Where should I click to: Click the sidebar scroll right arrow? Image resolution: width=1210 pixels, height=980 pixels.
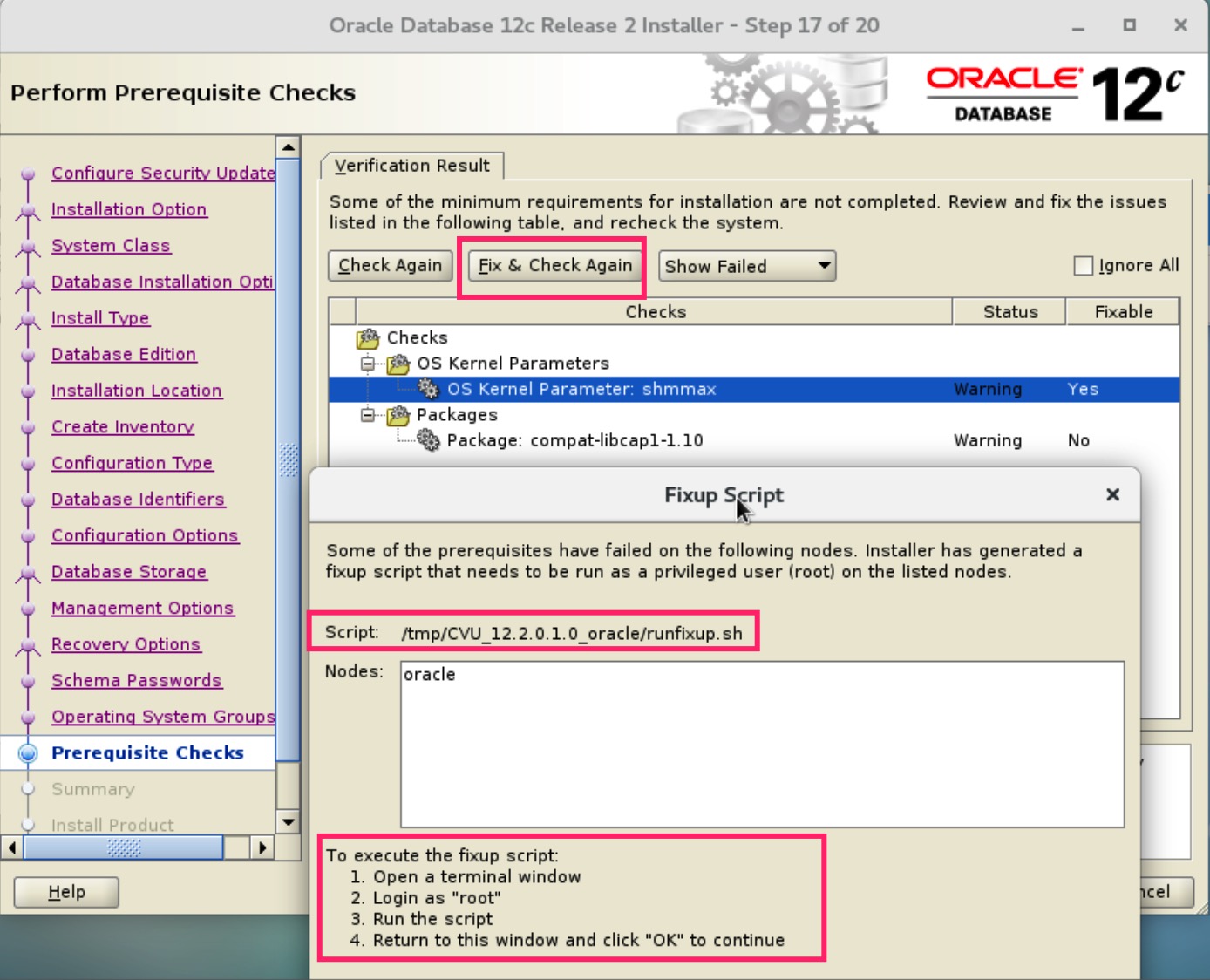(262, 847)
